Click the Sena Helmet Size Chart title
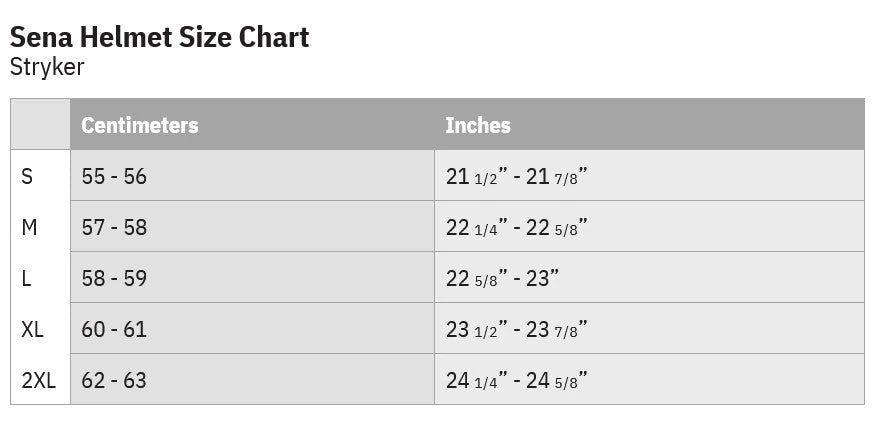 159,37
